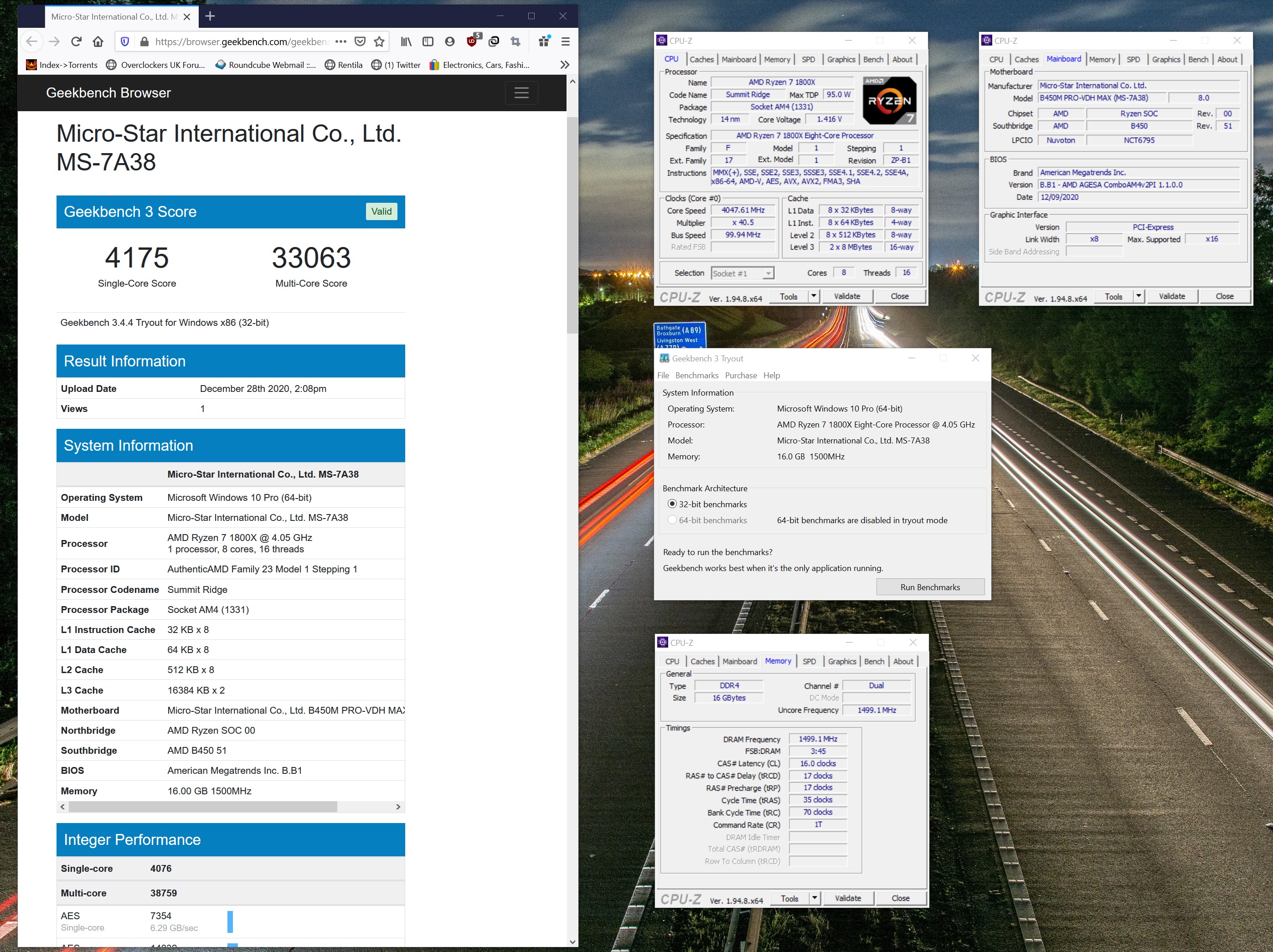Click Tools button in Memory CPU-Z window
1273x952 pixels.
coord(789,899)
